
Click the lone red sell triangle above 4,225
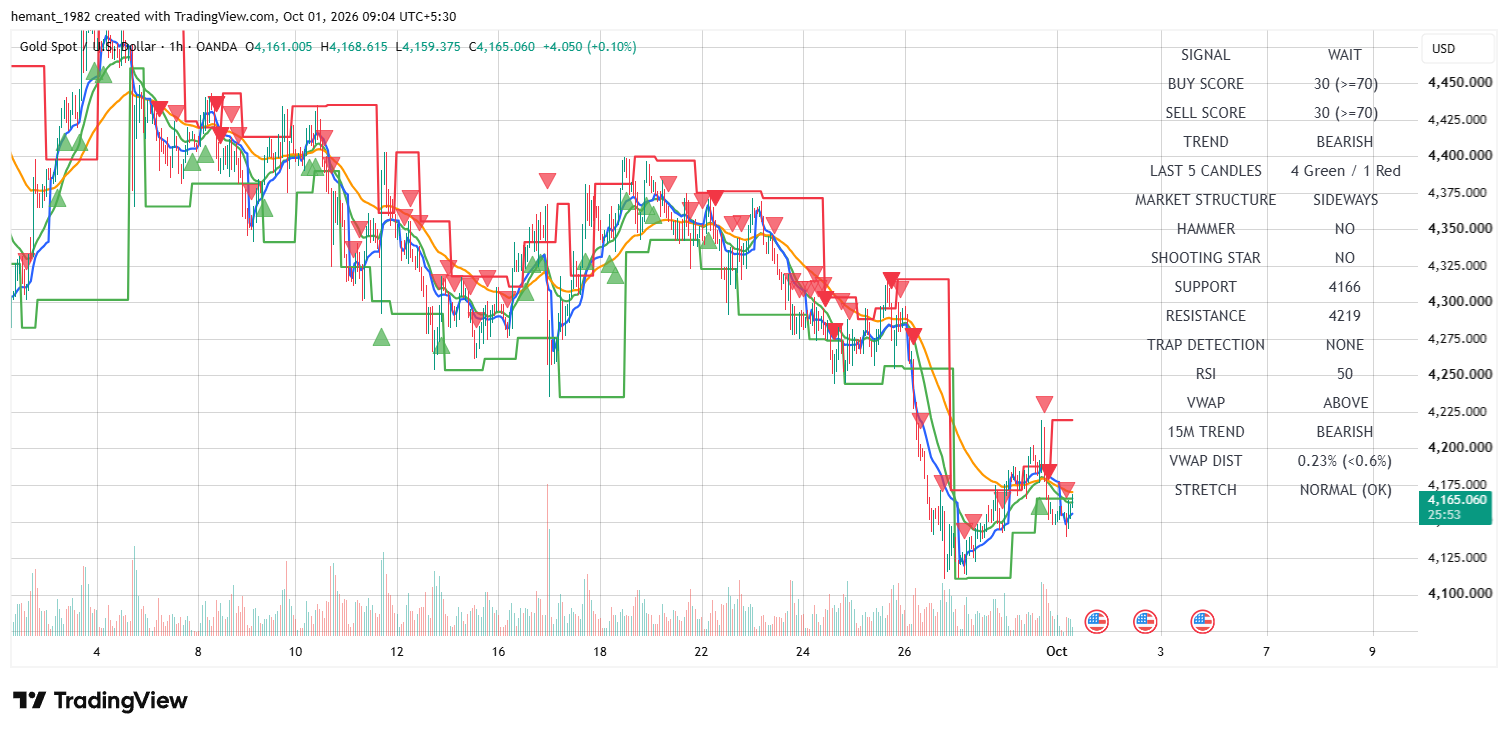pos(1044,404)
